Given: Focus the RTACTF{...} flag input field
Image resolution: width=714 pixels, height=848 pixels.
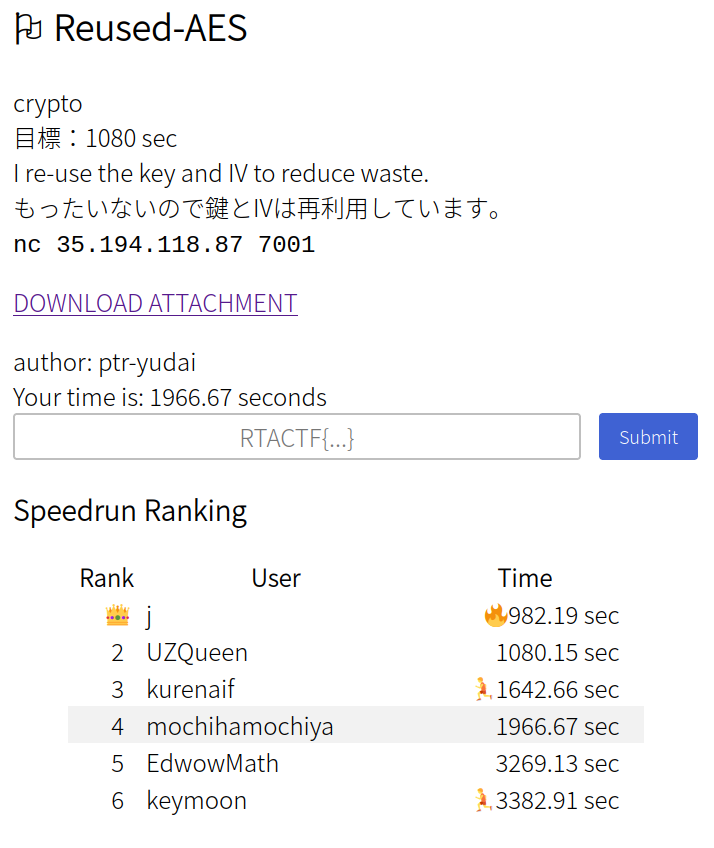Looking at the screenshot, I should tap(297, 437).
